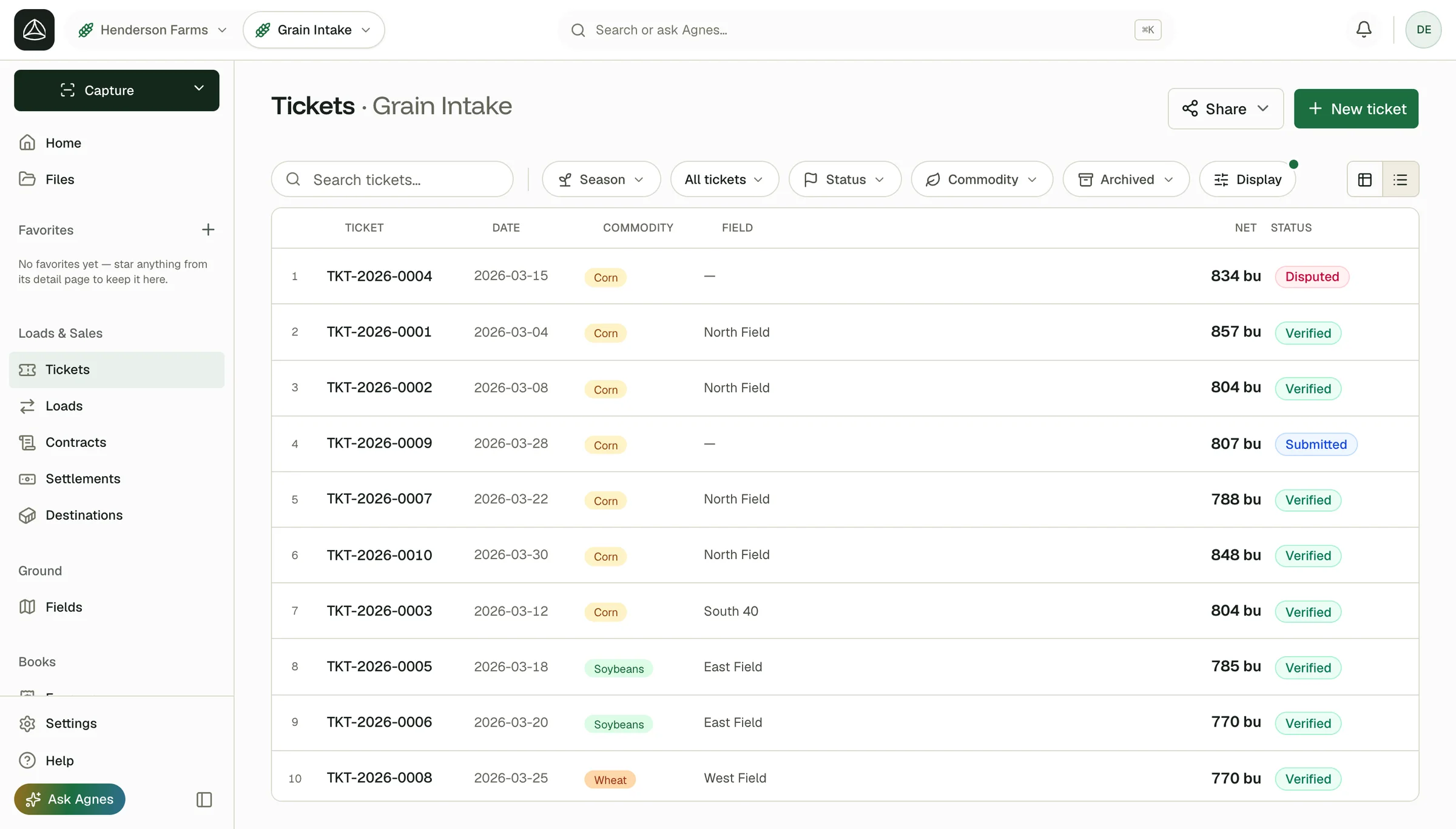Open the Season filter
This screenshot has height=829, width=1456.
tap(601, 180)
